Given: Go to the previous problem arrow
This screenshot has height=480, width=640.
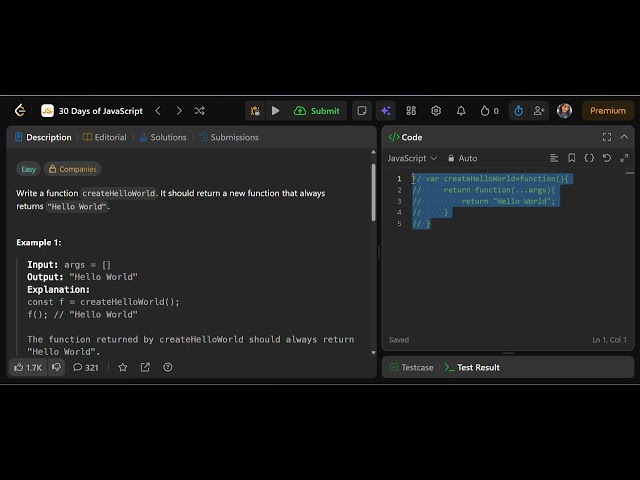Looking at the screenshot, I should point(158,111).
